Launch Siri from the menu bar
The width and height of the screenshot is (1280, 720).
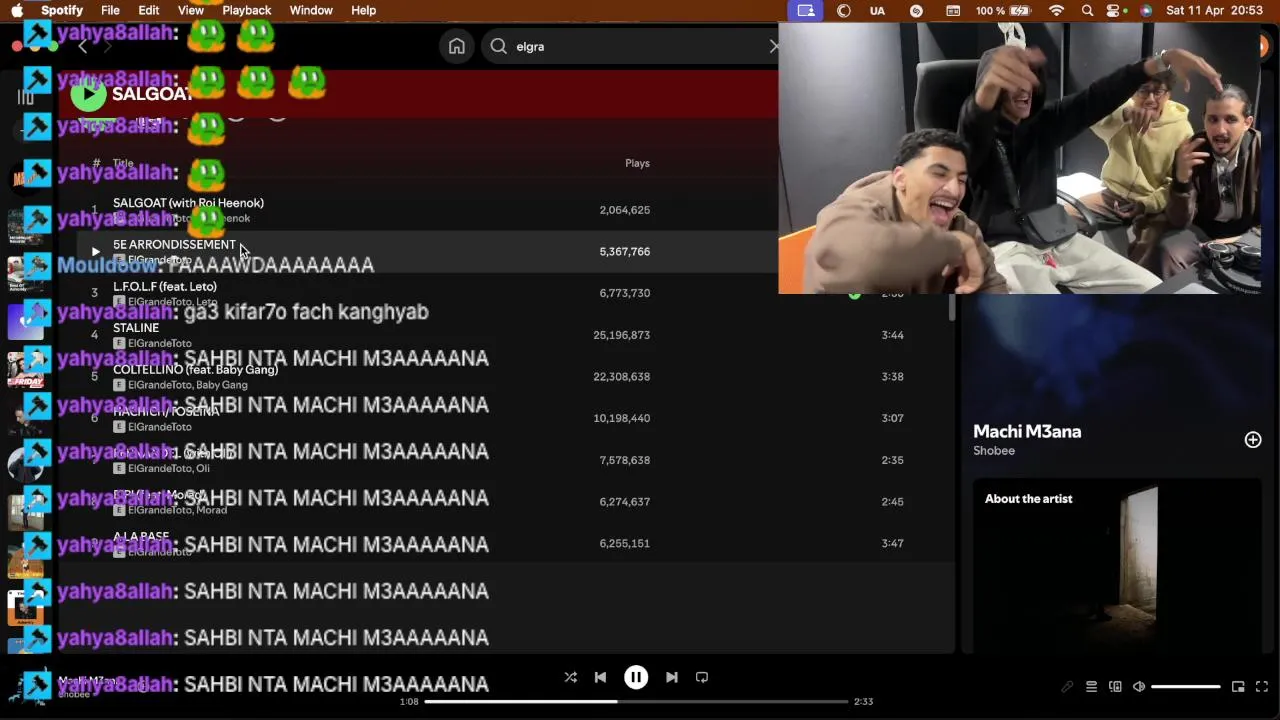[x=1145, y=10]
